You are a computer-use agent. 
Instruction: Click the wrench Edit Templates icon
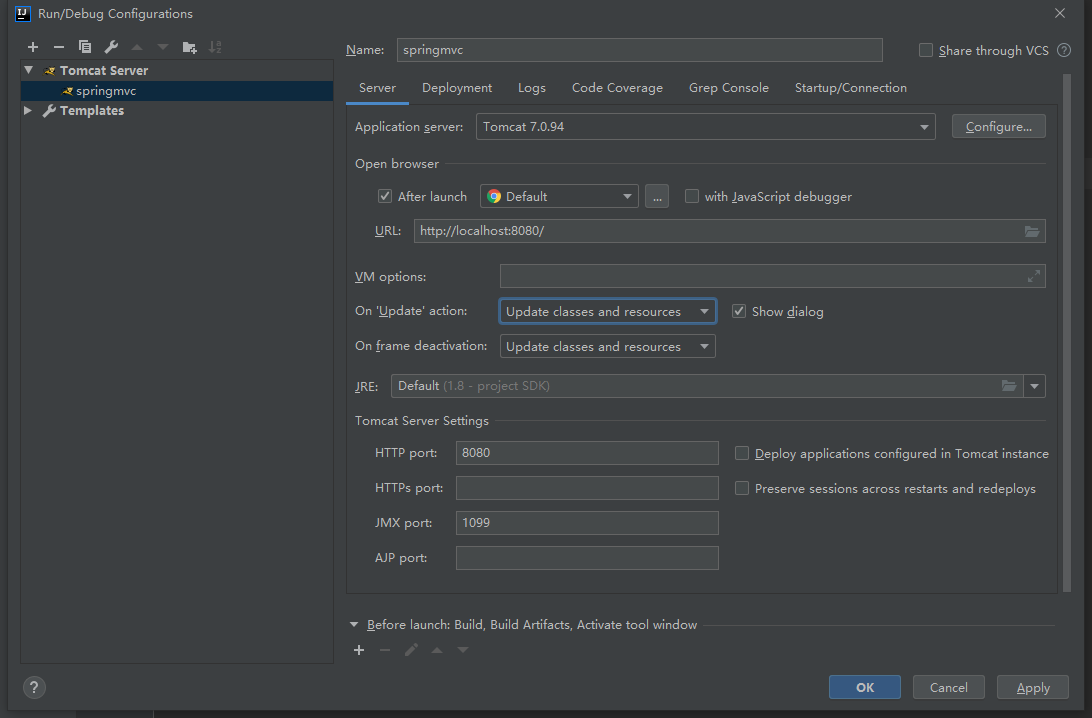pyautogui.click(x=111, y=47)
